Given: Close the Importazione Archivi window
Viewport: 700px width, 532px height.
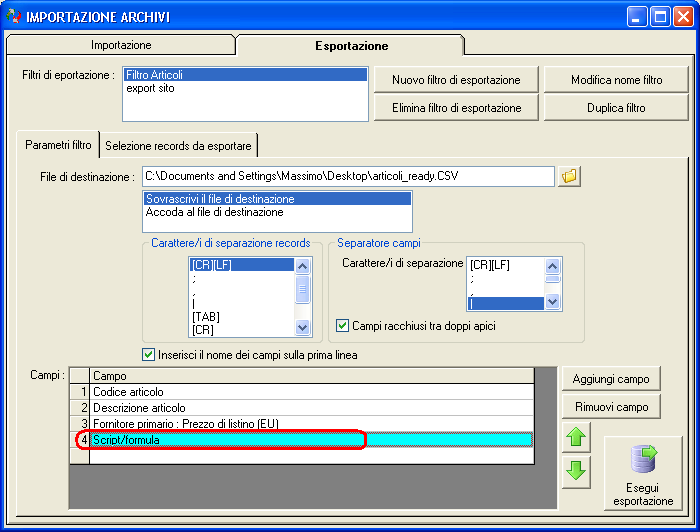Looking at the screenshot, I should 683,17.
